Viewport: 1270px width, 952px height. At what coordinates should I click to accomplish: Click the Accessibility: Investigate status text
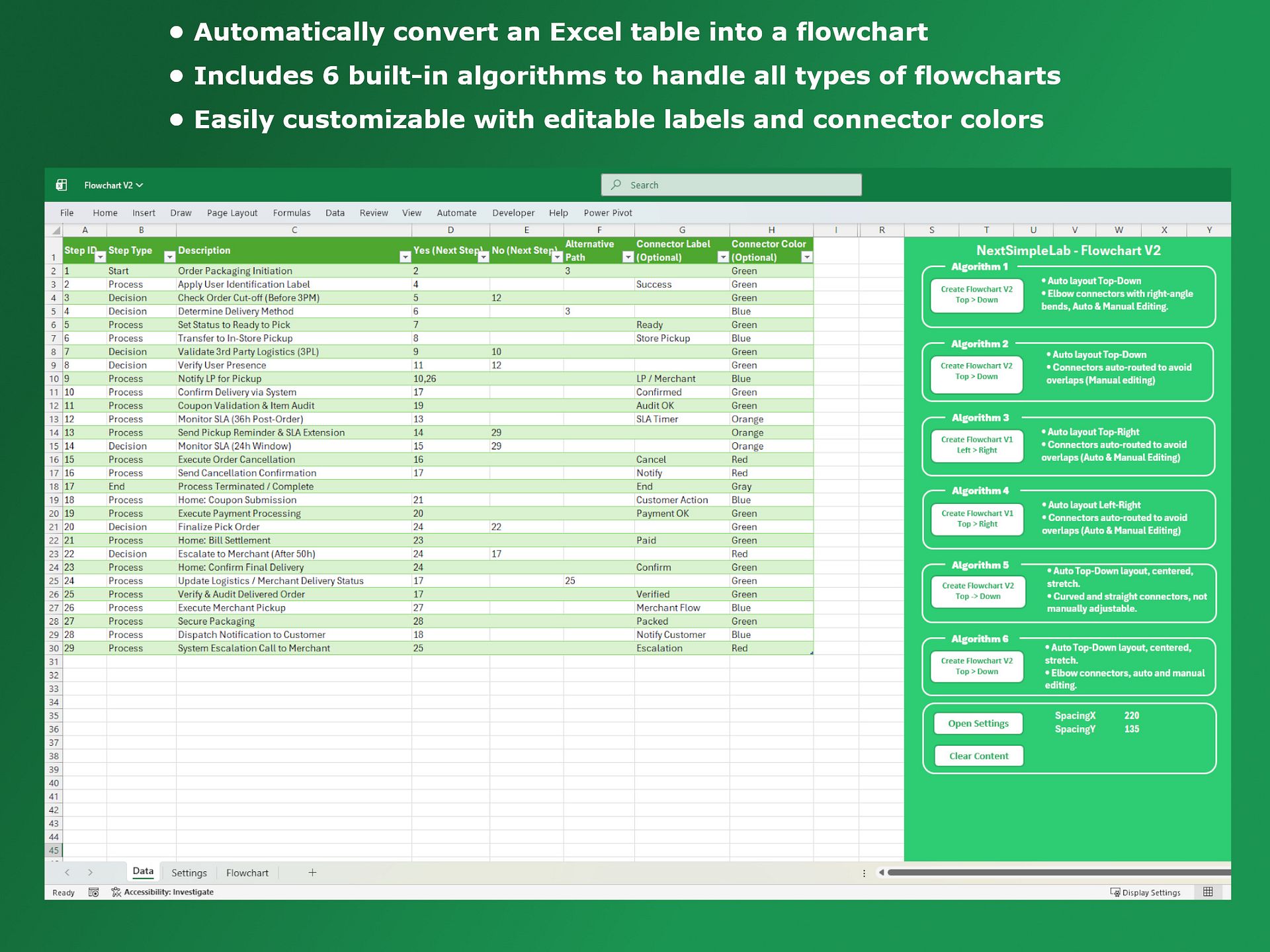pos(169,892)
